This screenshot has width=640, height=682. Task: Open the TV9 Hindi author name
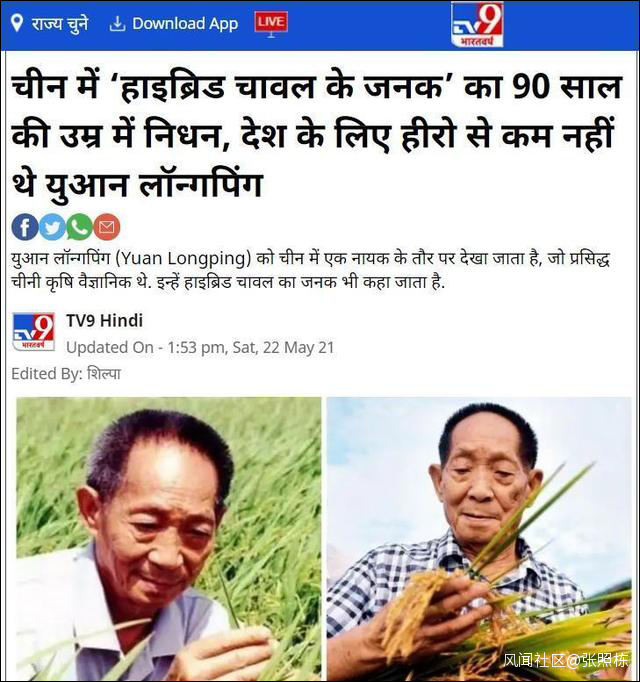(104, 321)
